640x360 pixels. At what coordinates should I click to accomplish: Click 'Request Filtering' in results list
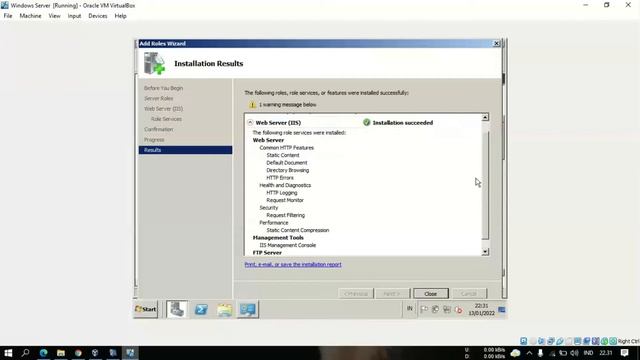285,215
